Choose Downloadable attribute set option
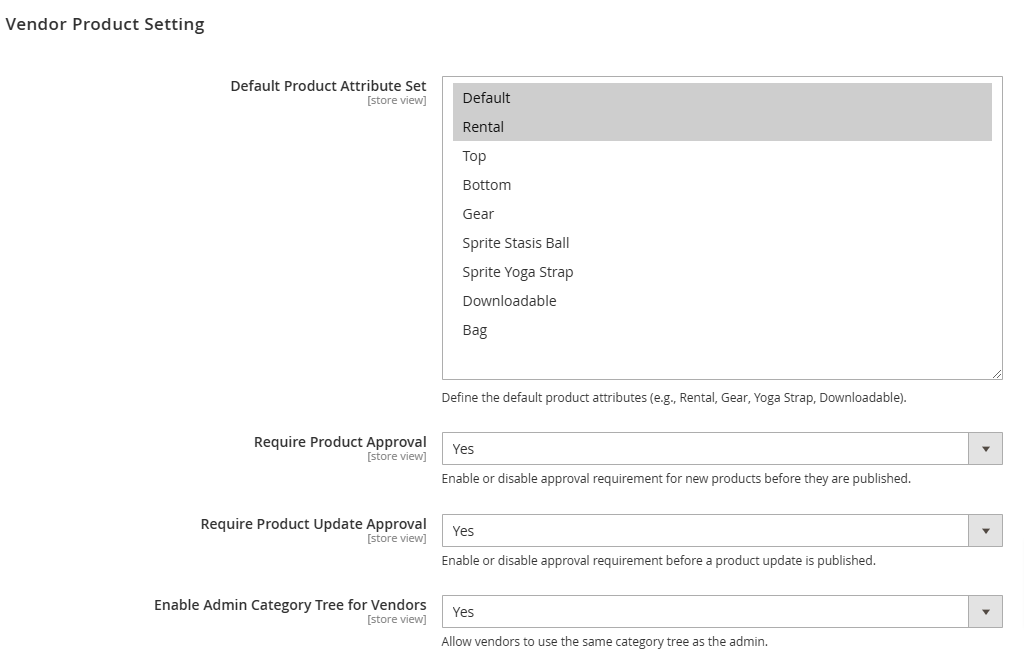 click(722, 301)
